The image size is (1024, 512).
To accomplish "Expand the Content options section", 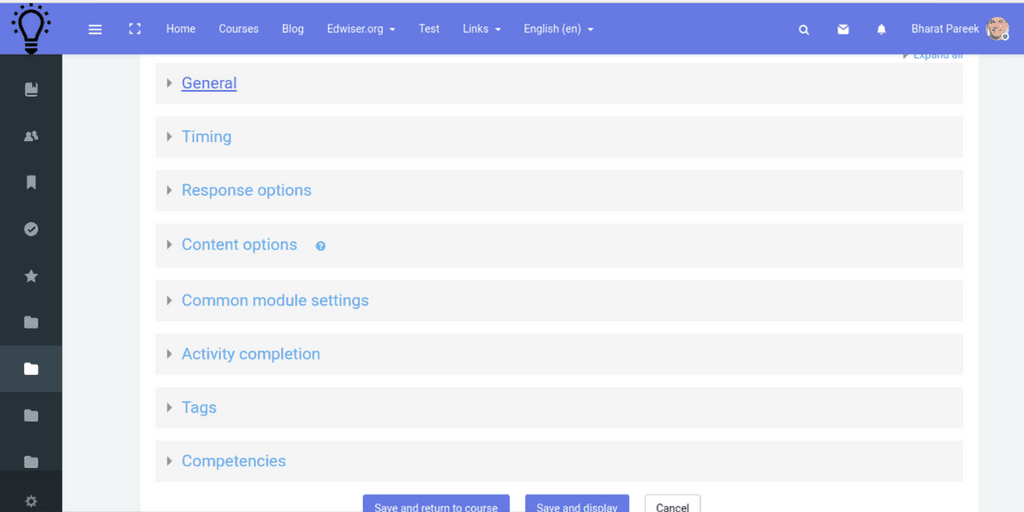I will coord(239,244).
